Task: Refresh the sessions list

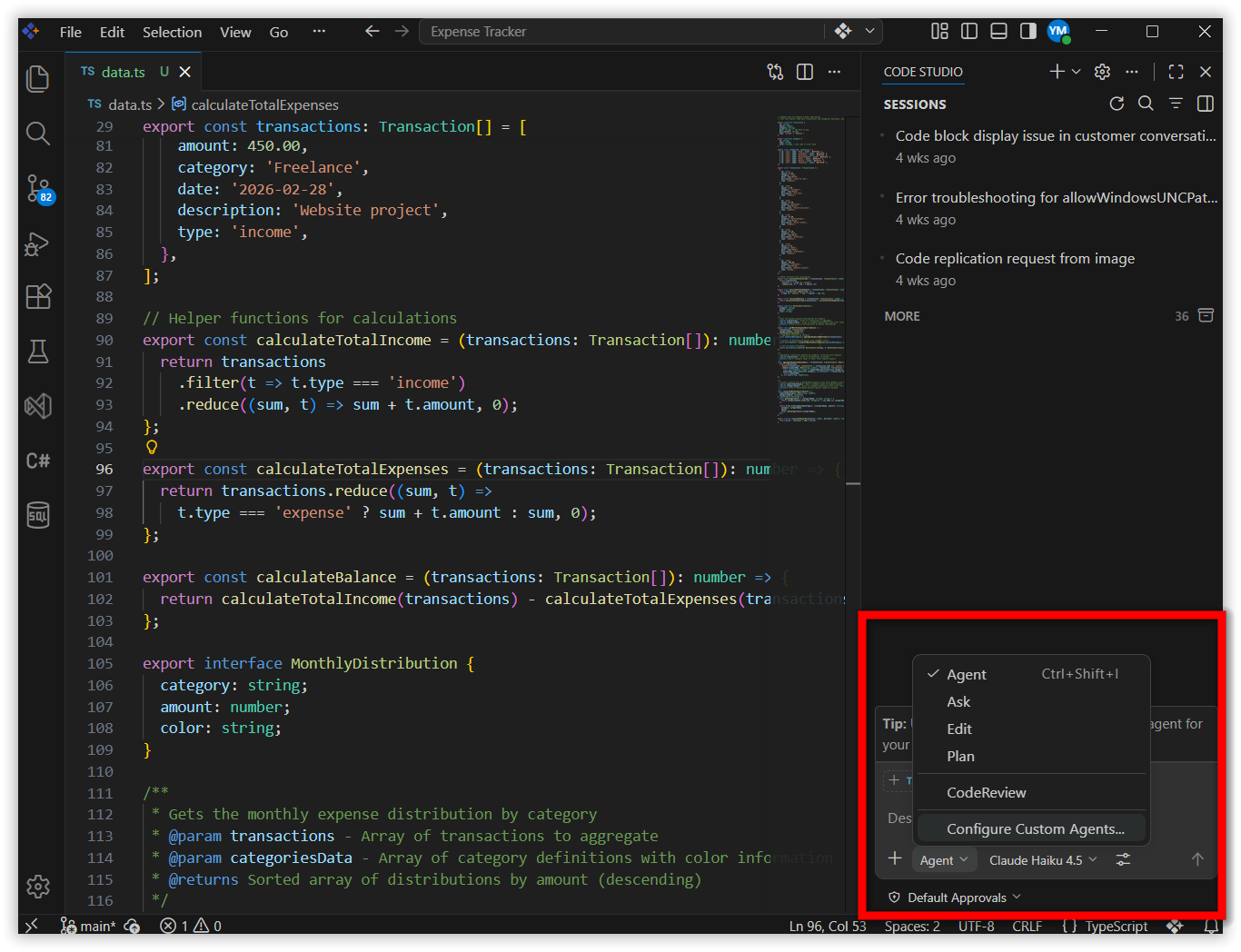Action: coord(1117,104)
